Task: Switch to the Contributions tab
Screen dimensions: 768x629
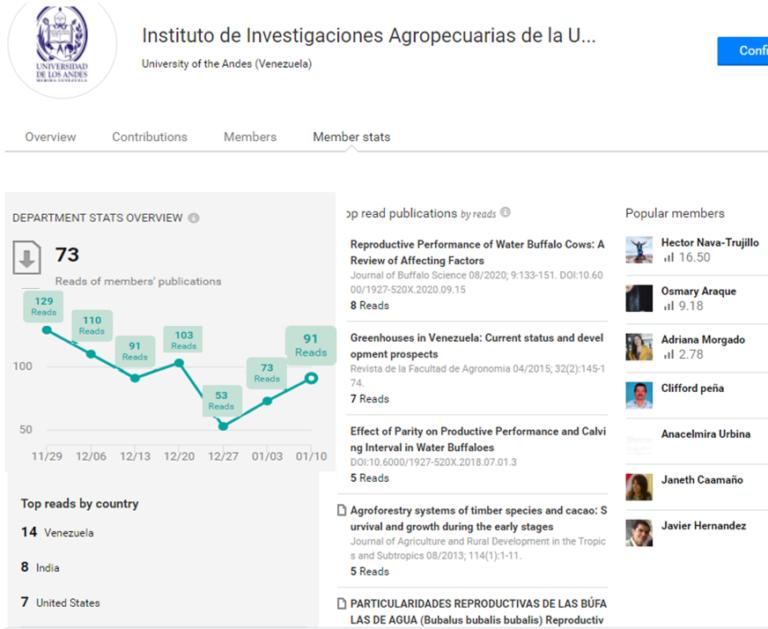Action: [x=149, y=137]
